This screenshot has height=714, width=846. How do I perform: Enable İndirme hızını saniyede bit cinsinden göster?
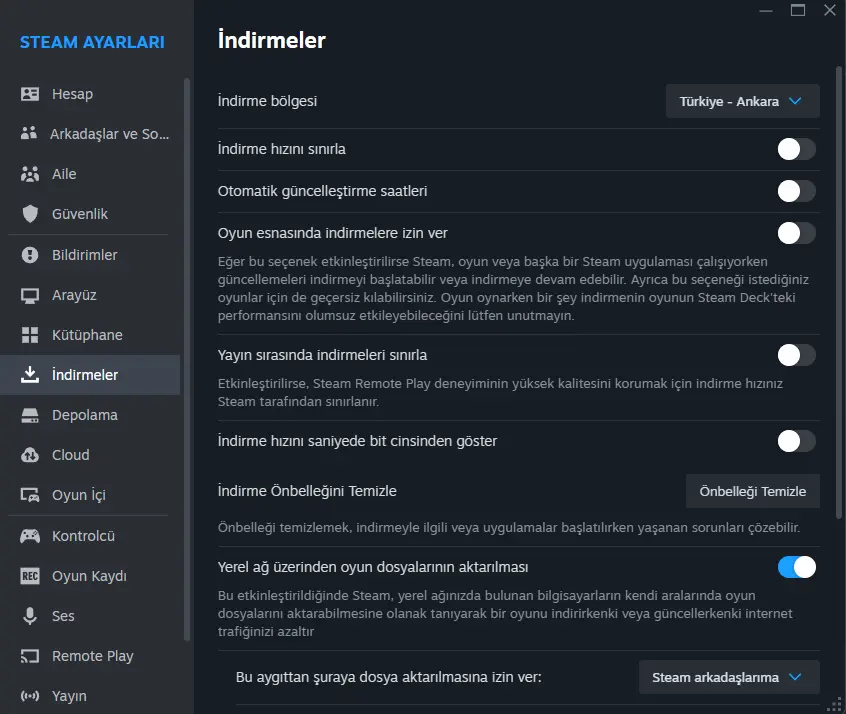coord(796,441)
